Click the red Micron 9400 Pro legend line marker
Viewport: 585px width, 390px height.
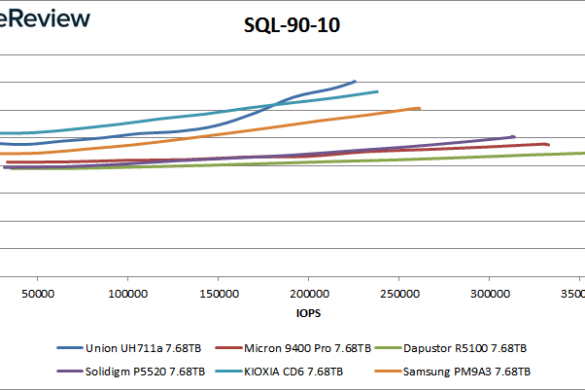point(228,348)
